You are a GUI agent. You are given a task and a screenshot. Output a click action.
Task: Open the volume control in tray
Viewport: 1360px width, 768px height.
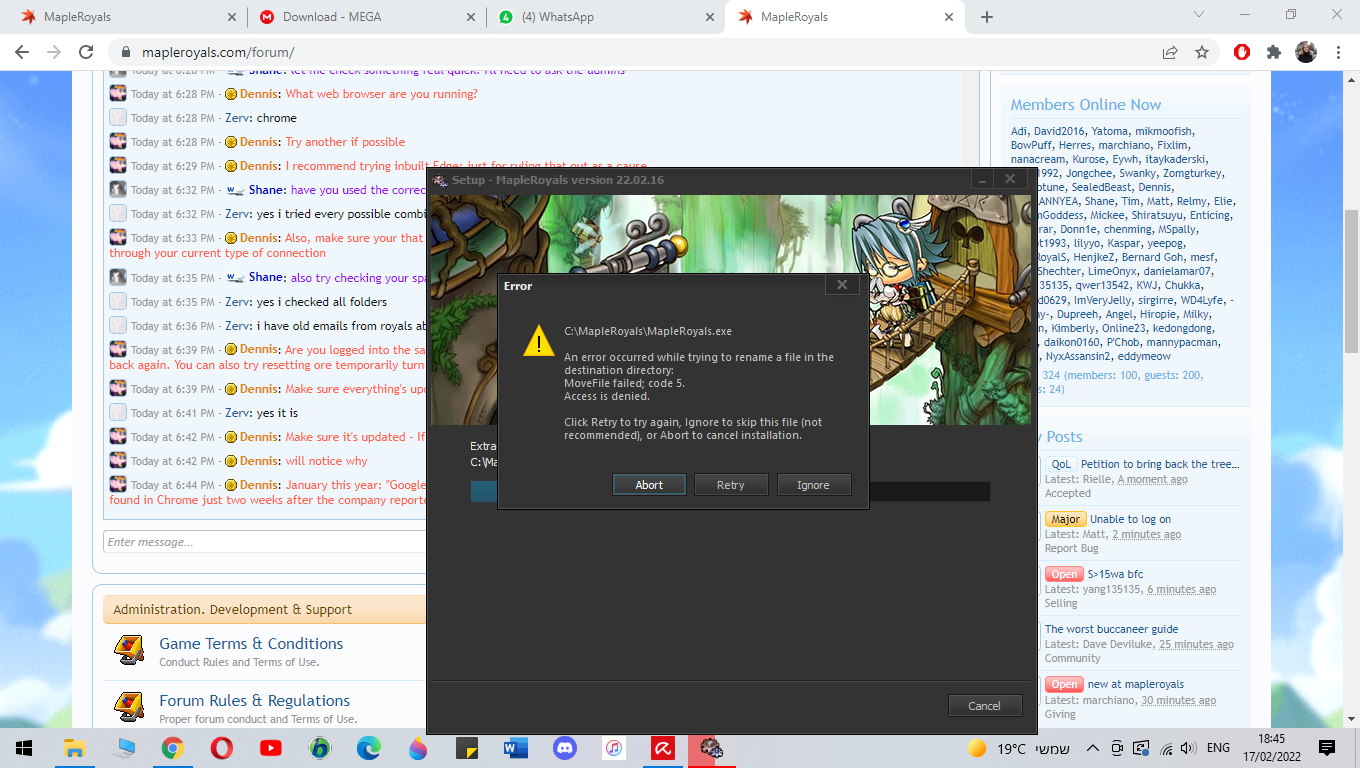tap(1188, 748)
